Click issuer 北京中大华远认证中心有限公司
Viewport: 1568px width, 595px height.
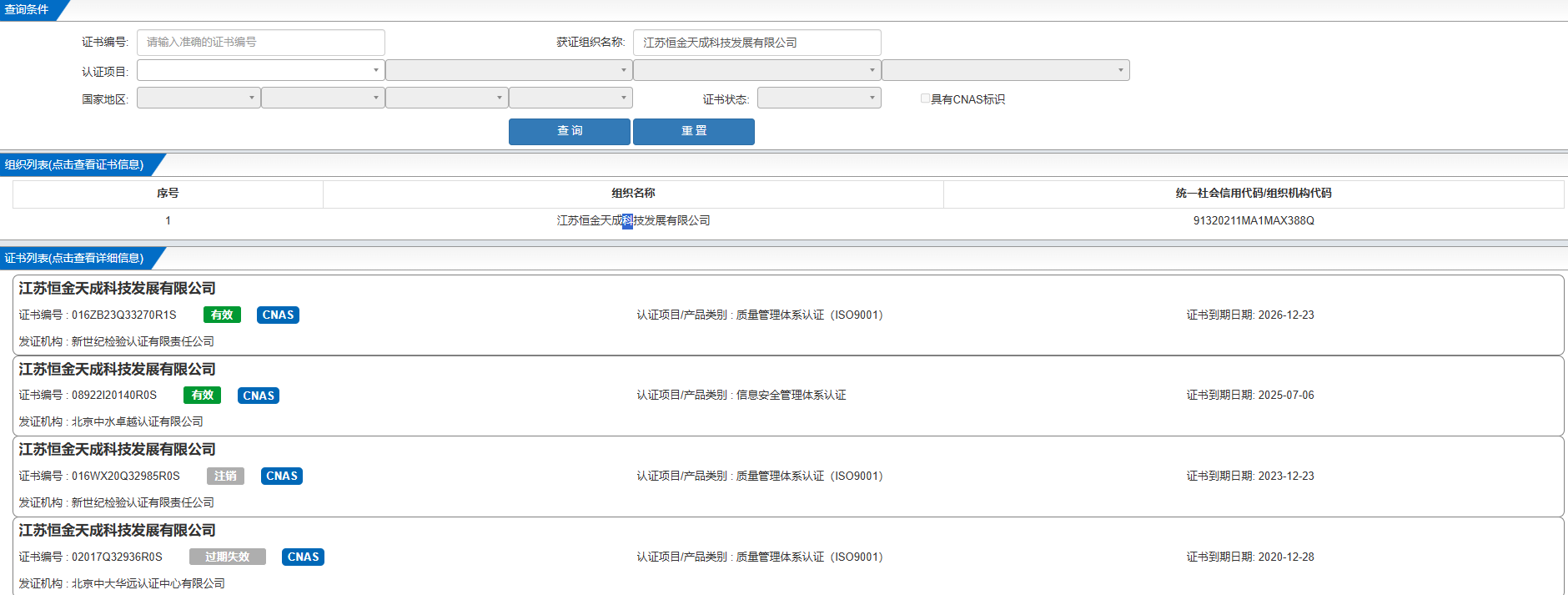click(148, 583)
